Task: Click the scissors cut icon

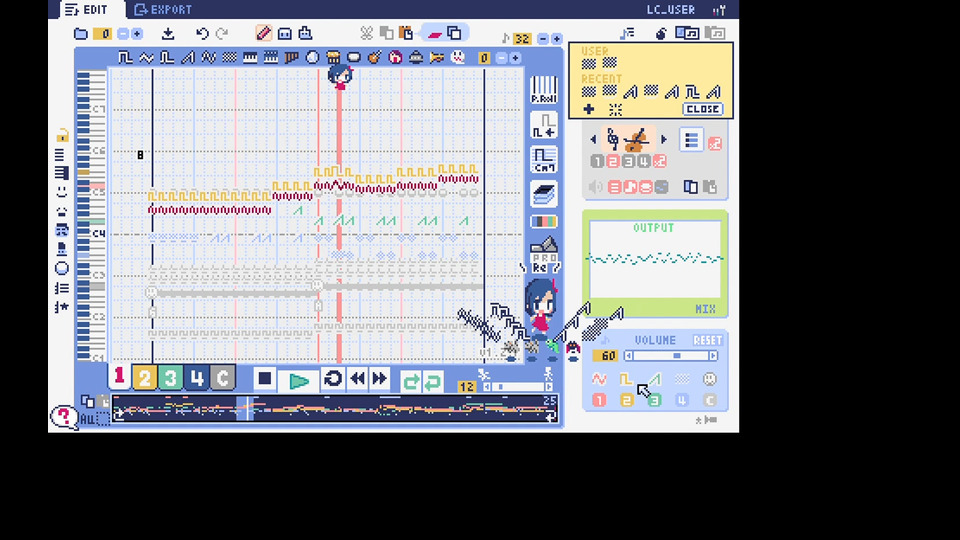Action: click(x=366, y=33)
